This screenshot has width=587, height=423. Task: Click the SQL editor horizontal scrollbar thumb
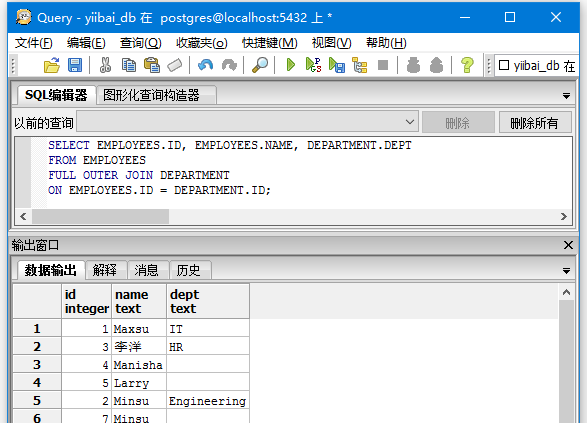click(100, 216)
